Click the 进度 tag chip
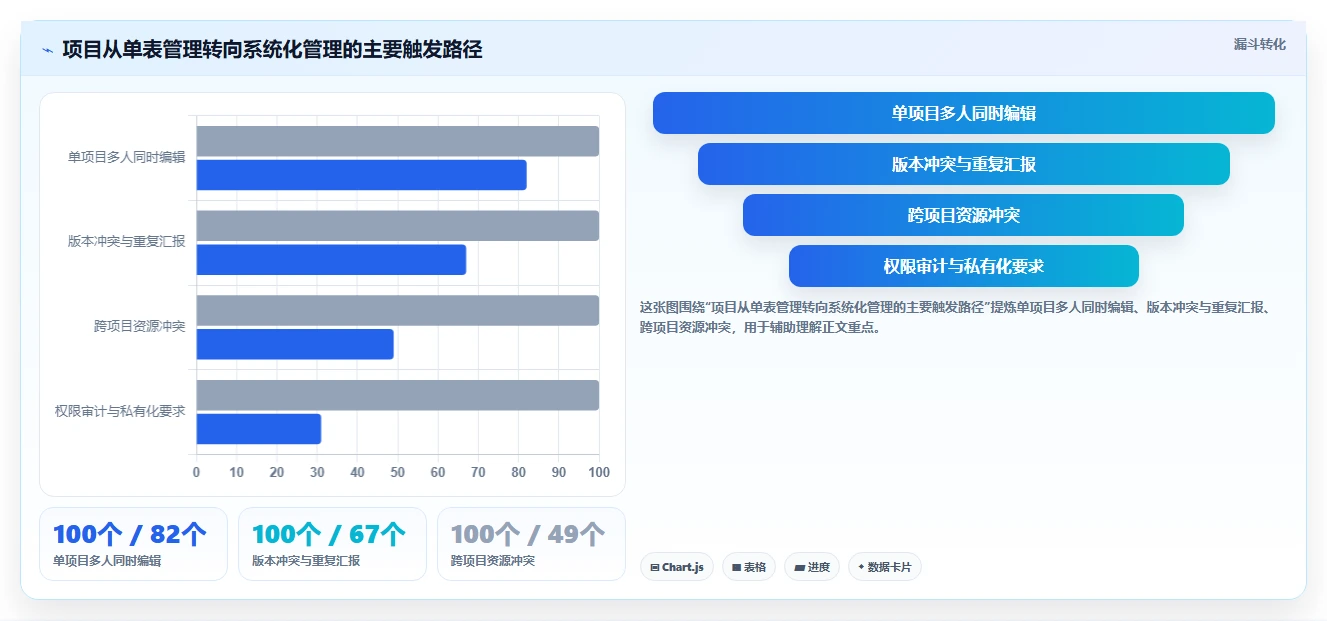The height and width of the screenshot is (621, 1327). click(812, 567)
